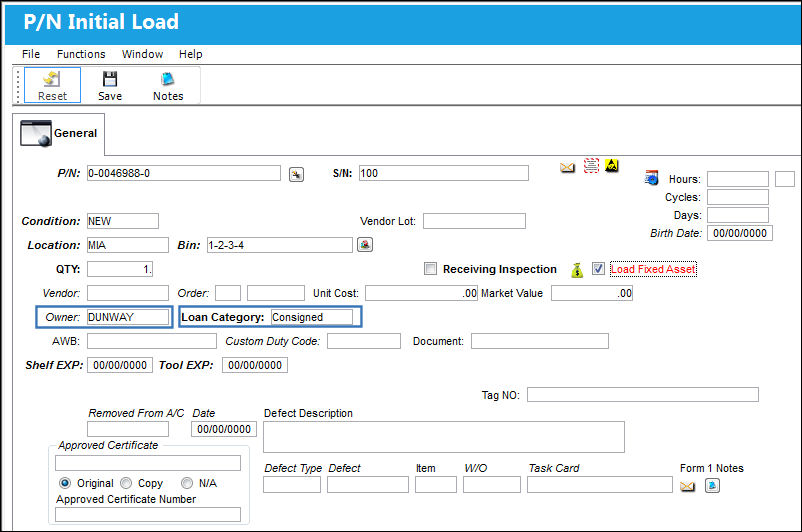Click the P/N lookup icon

click(296, 174)
